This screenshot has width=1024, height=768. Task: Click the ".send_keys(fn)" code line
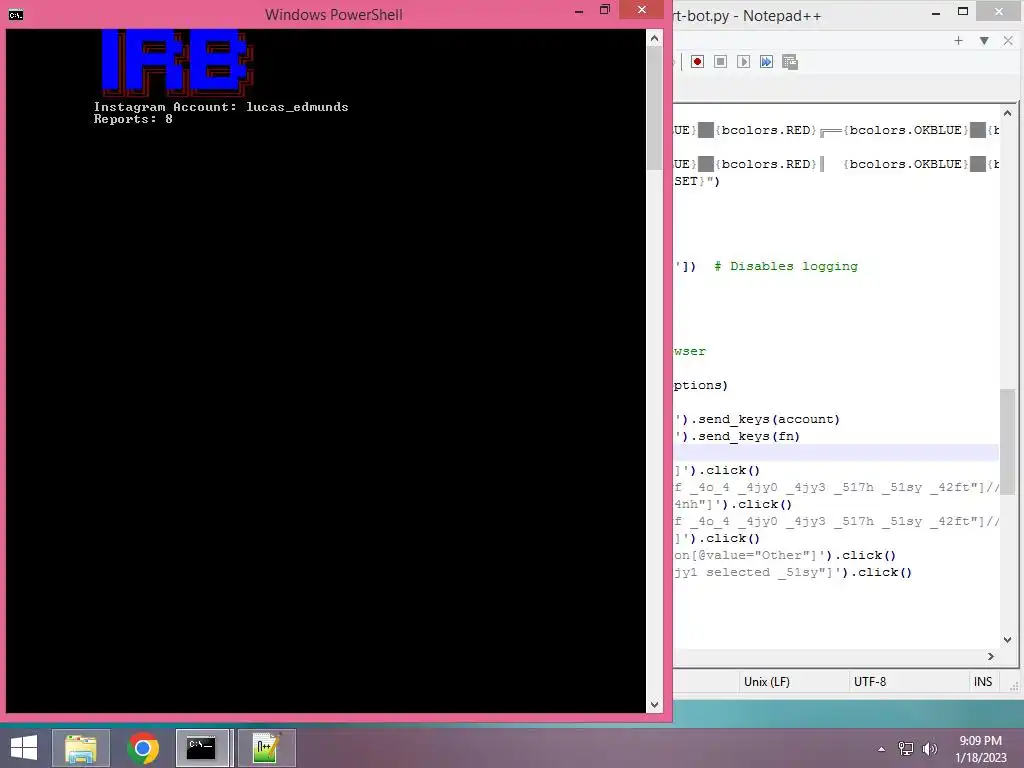point(737,436)
